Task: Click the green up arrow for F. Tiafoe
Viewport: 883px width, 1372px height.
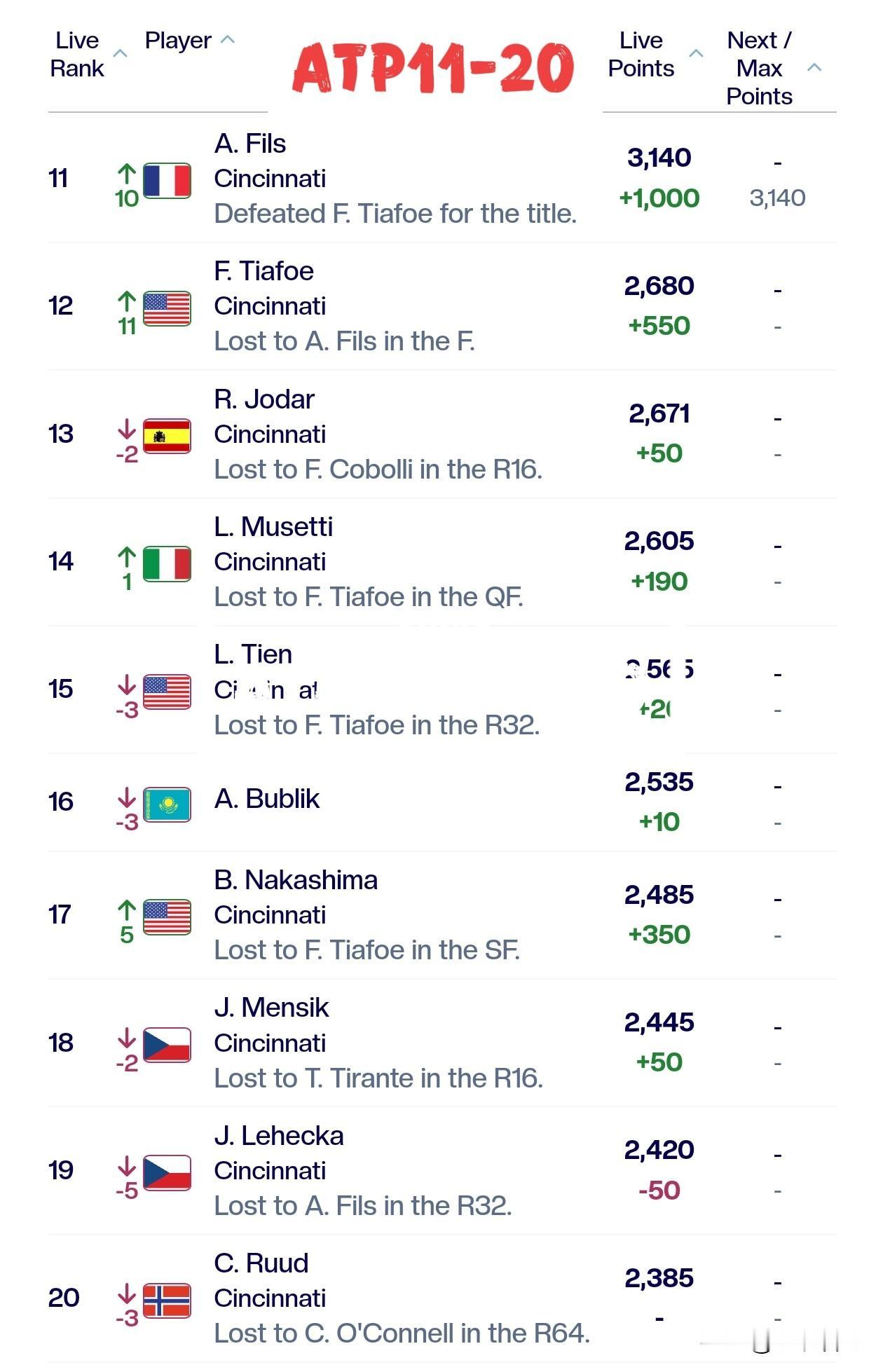Action: click(x=127, y=301)
